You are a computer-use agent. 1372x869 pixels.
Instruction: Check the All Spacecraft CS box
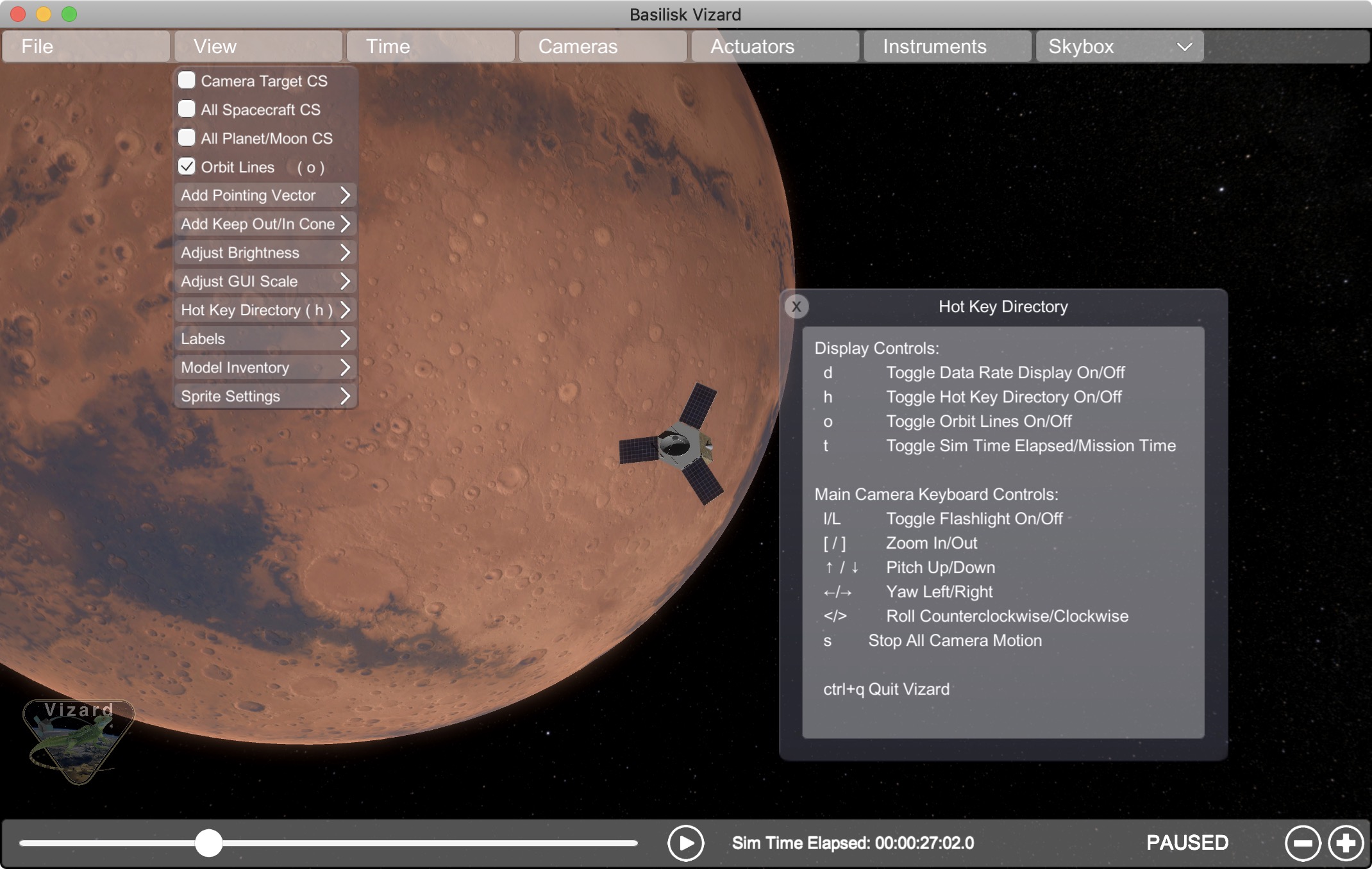[x=187, y=110]
